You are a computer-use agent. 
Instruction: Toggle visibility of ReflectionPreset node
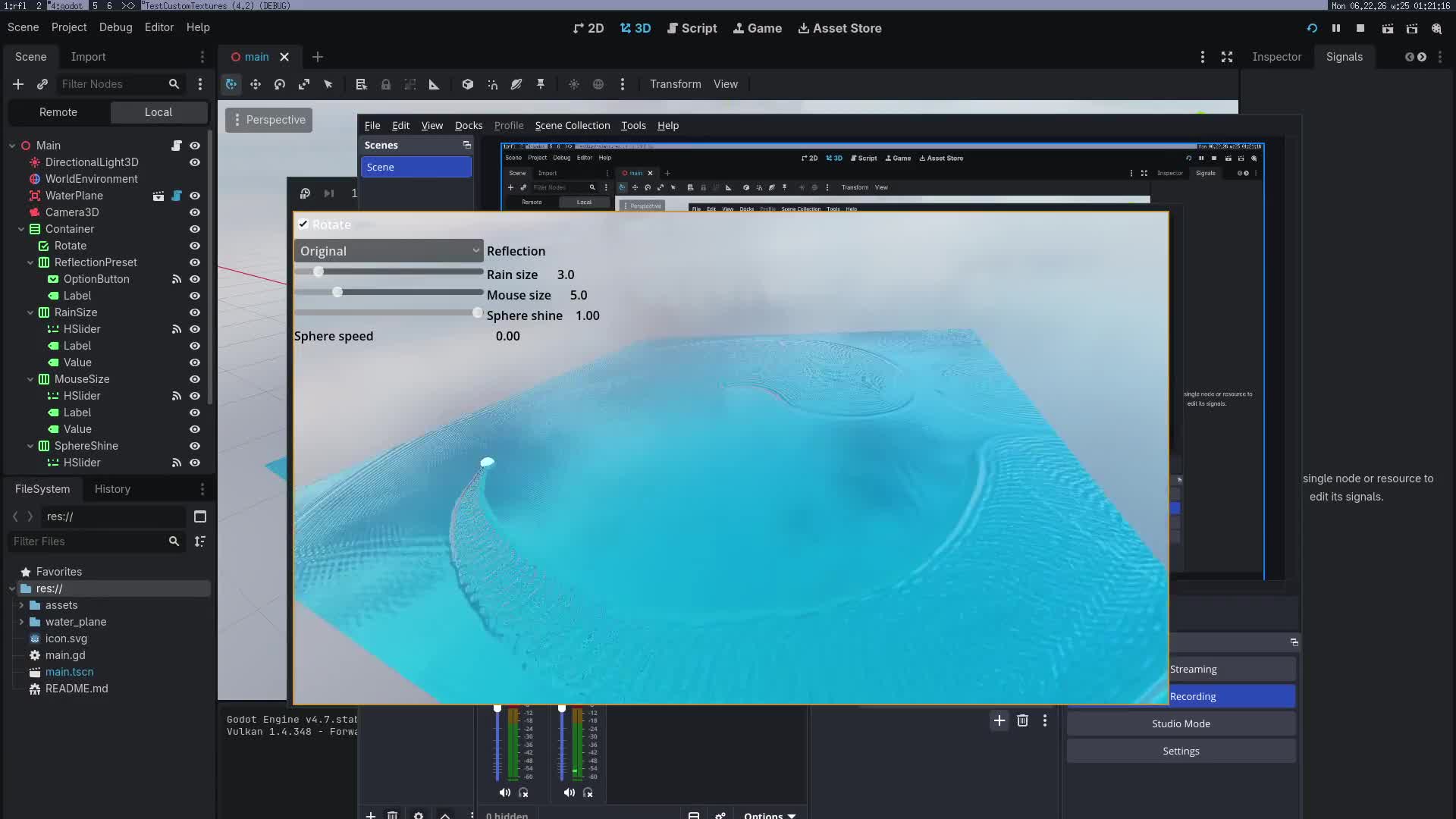pos(195,262)
